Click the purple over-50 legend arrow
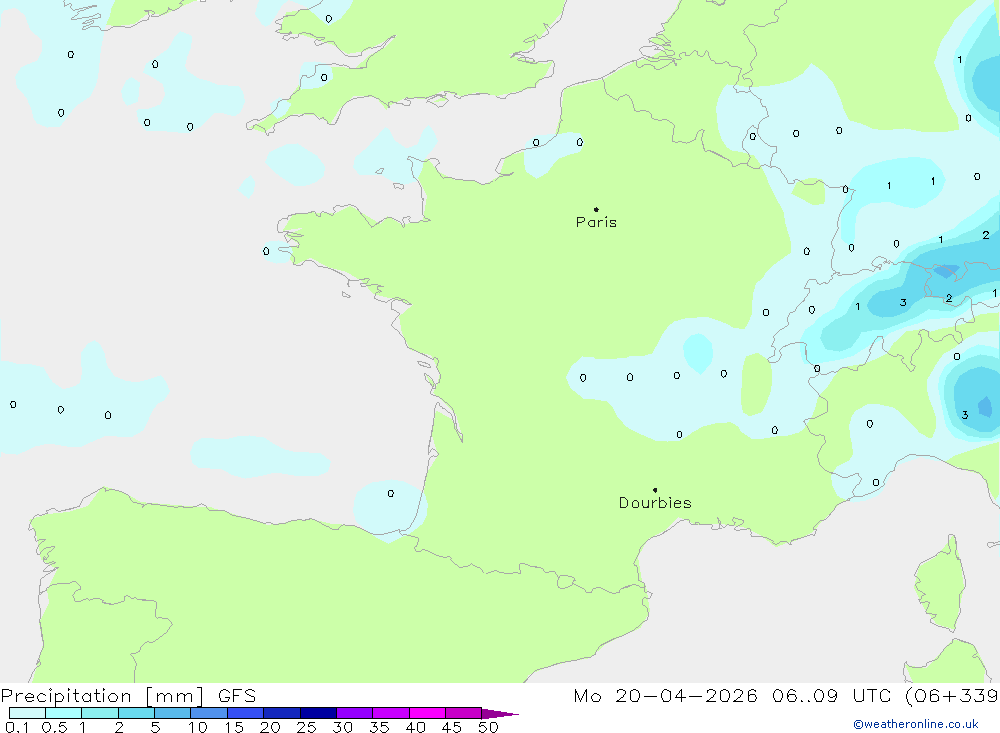This screenshot has width=1000, height=733. pyautogui.click(x=499, y=714)
